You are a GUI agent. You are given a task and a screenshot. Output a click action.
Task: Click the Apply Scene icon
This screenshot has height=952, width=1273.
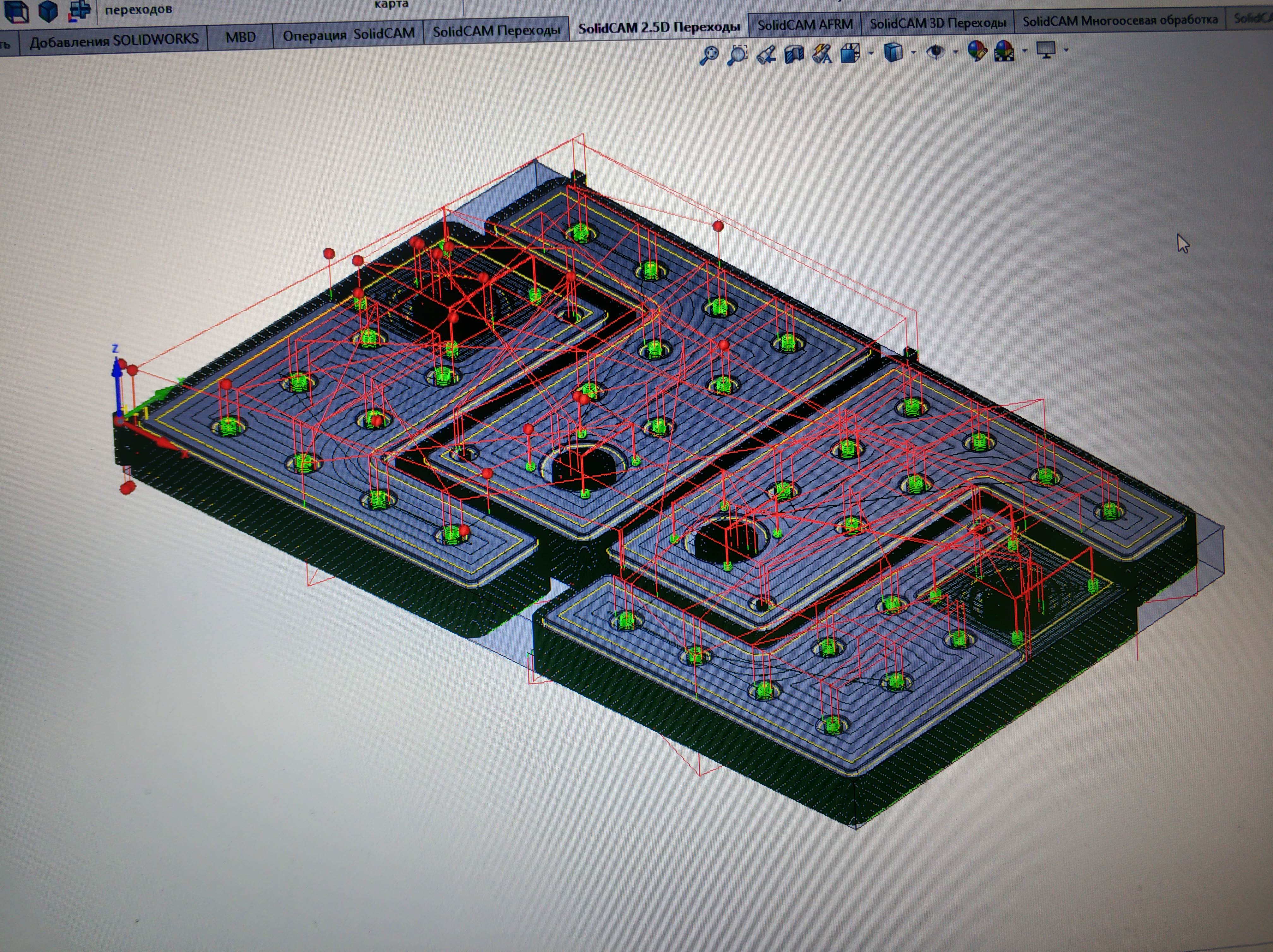click(1004, 51)
